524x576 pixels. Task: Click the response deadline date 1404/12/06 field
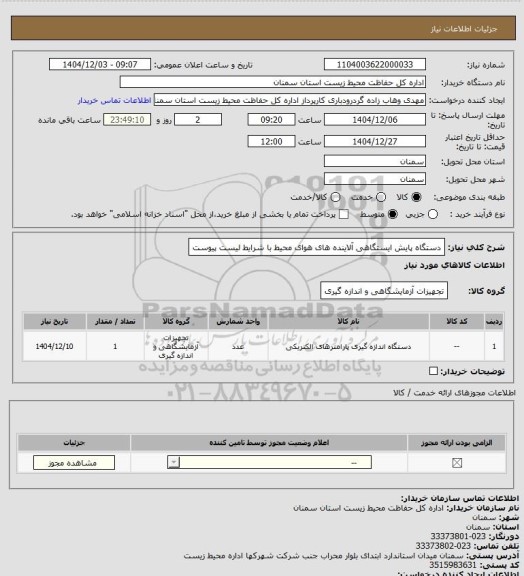pyautogui.click(x=375, y=120)
